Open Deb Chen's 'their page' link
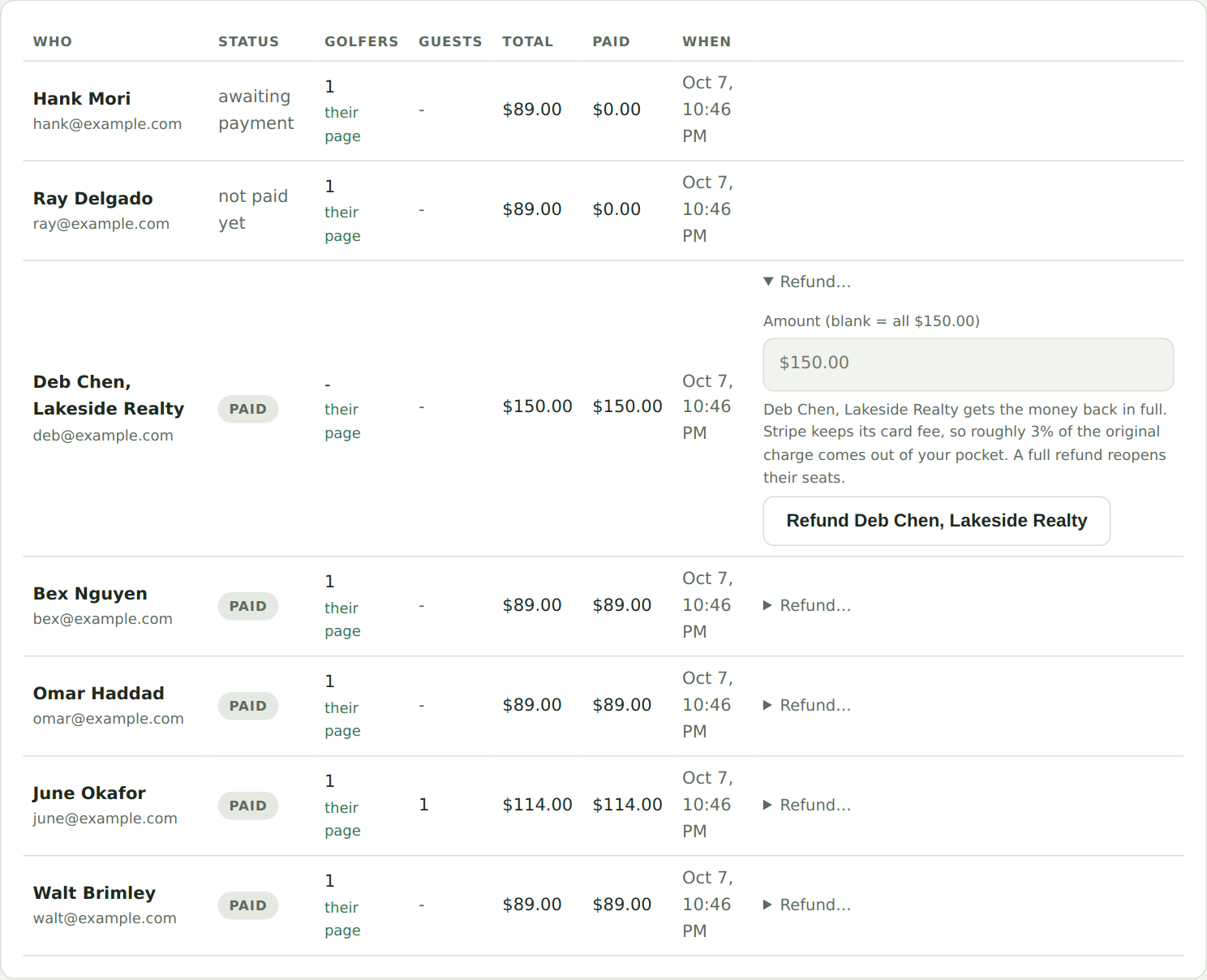The height and width of the screenshot is (980, 1207). click(342, 421)
